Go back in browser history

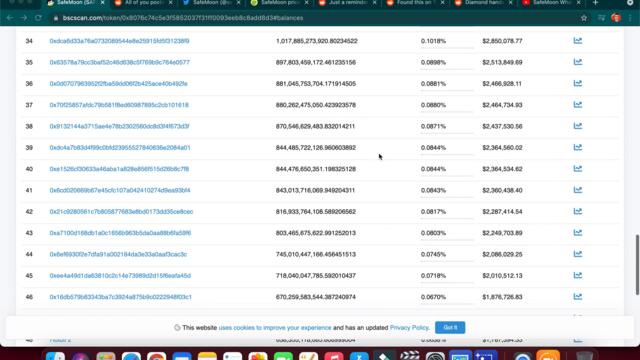[x=10, y=18]
